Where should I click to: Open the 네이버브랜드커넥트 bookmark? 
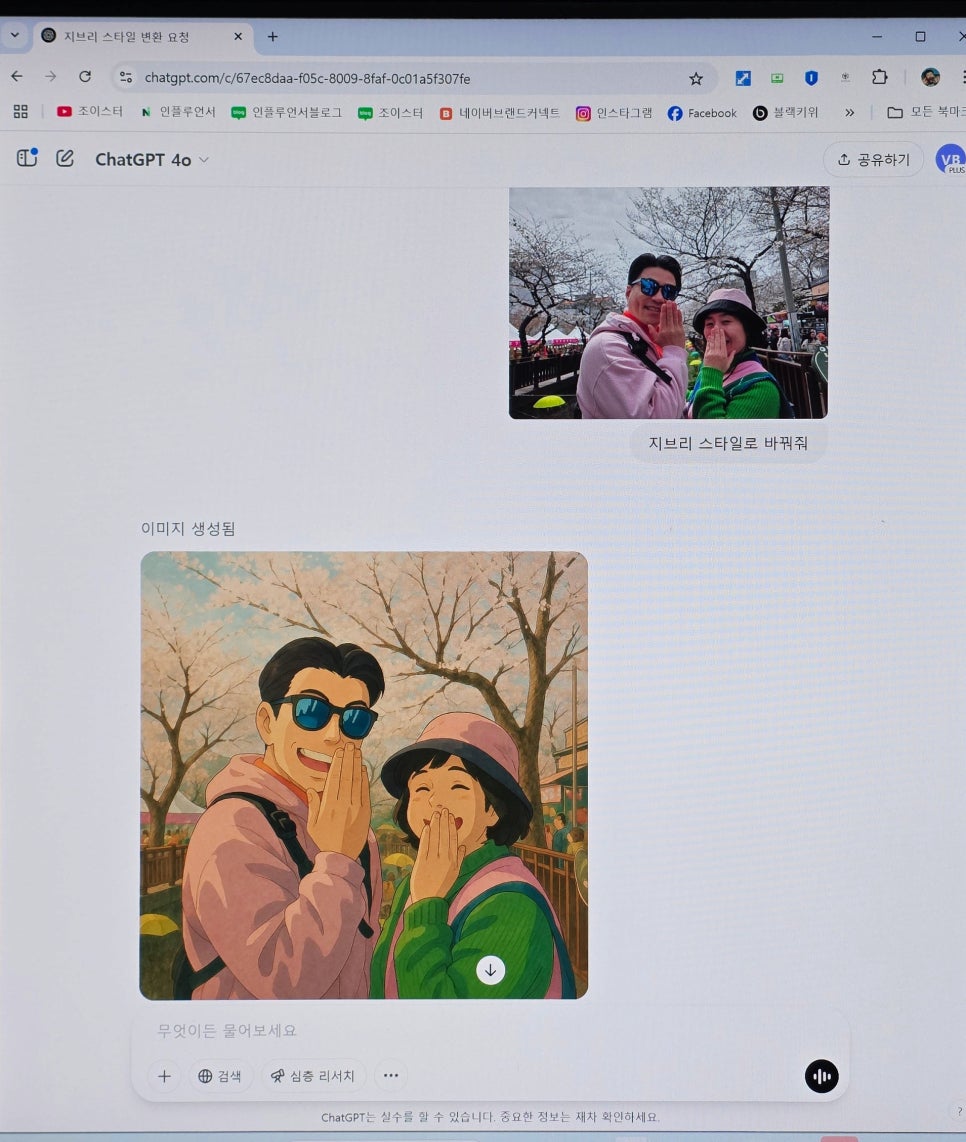[x=500, y=113]
